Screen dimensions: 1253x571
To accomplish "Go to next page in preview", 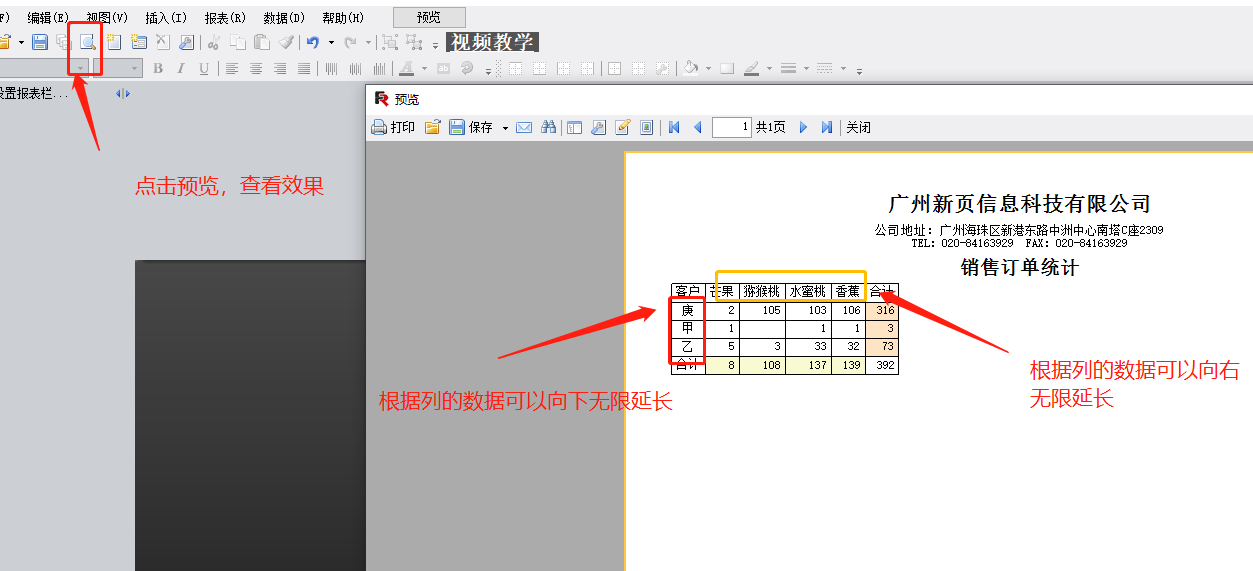I will pos(803,127).
